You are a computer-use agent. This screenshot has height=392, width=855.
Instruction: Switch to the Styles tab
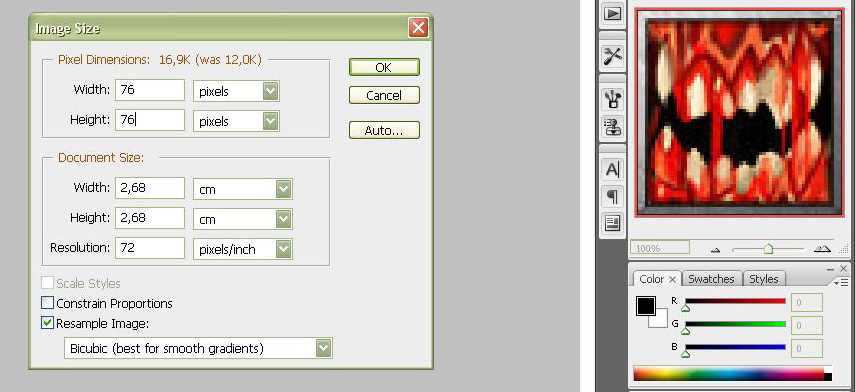763,279
